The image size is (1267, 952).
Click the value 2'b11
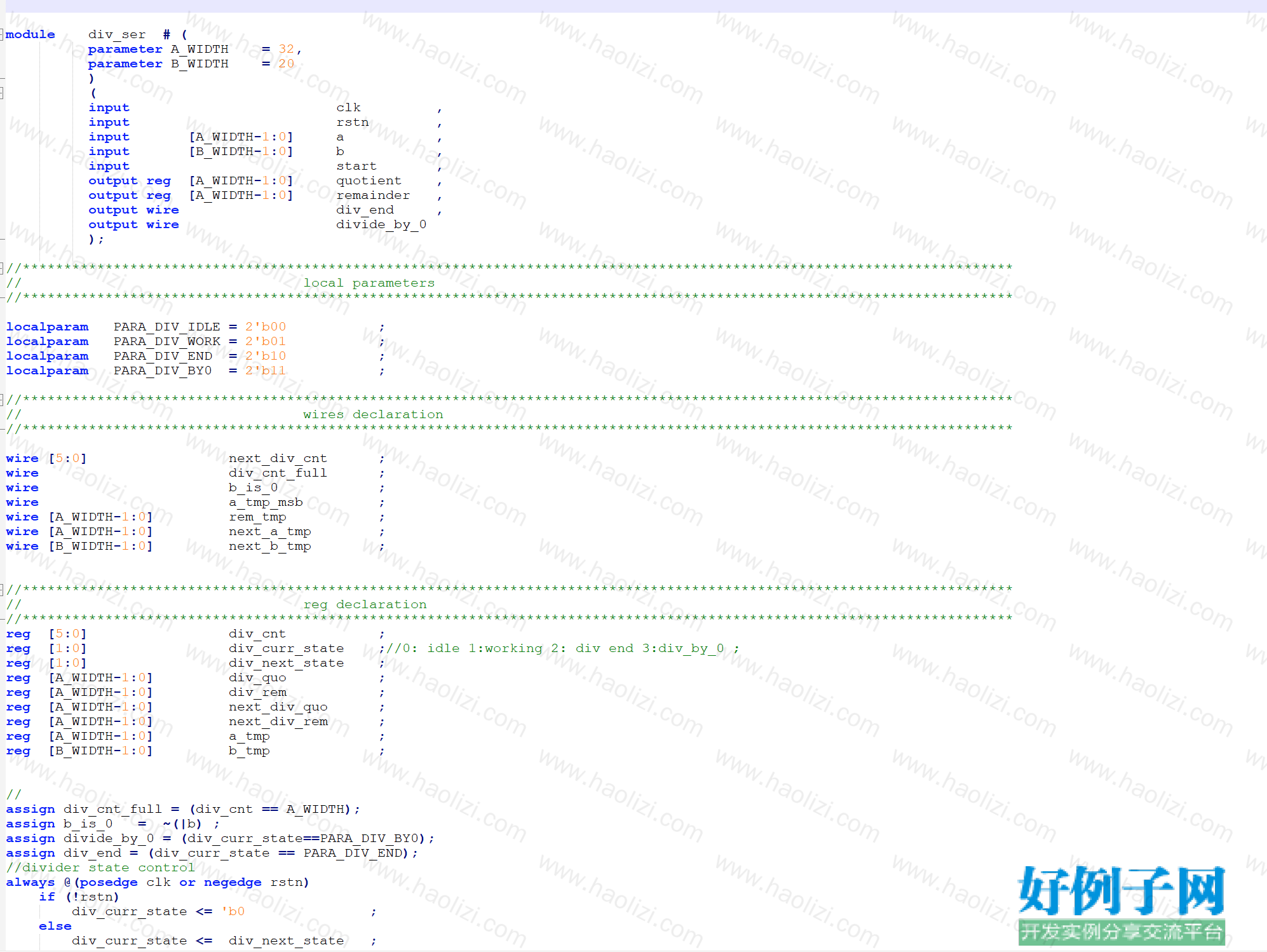pyautogui.click(x=266, y=371)
